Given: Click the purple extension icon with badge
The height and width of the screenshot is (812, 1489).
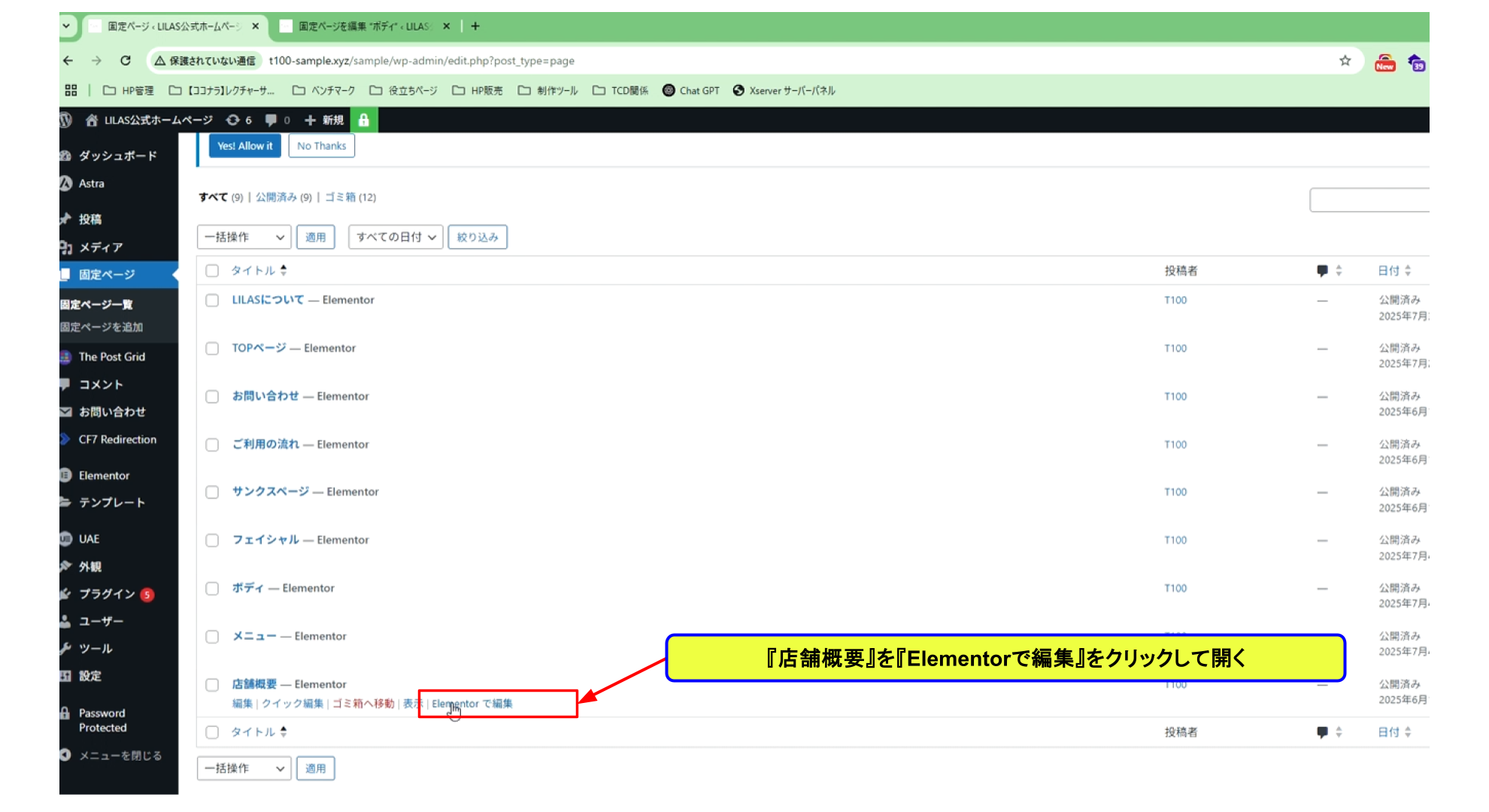Looking at the screenshot, I should tap(1417, 63).
